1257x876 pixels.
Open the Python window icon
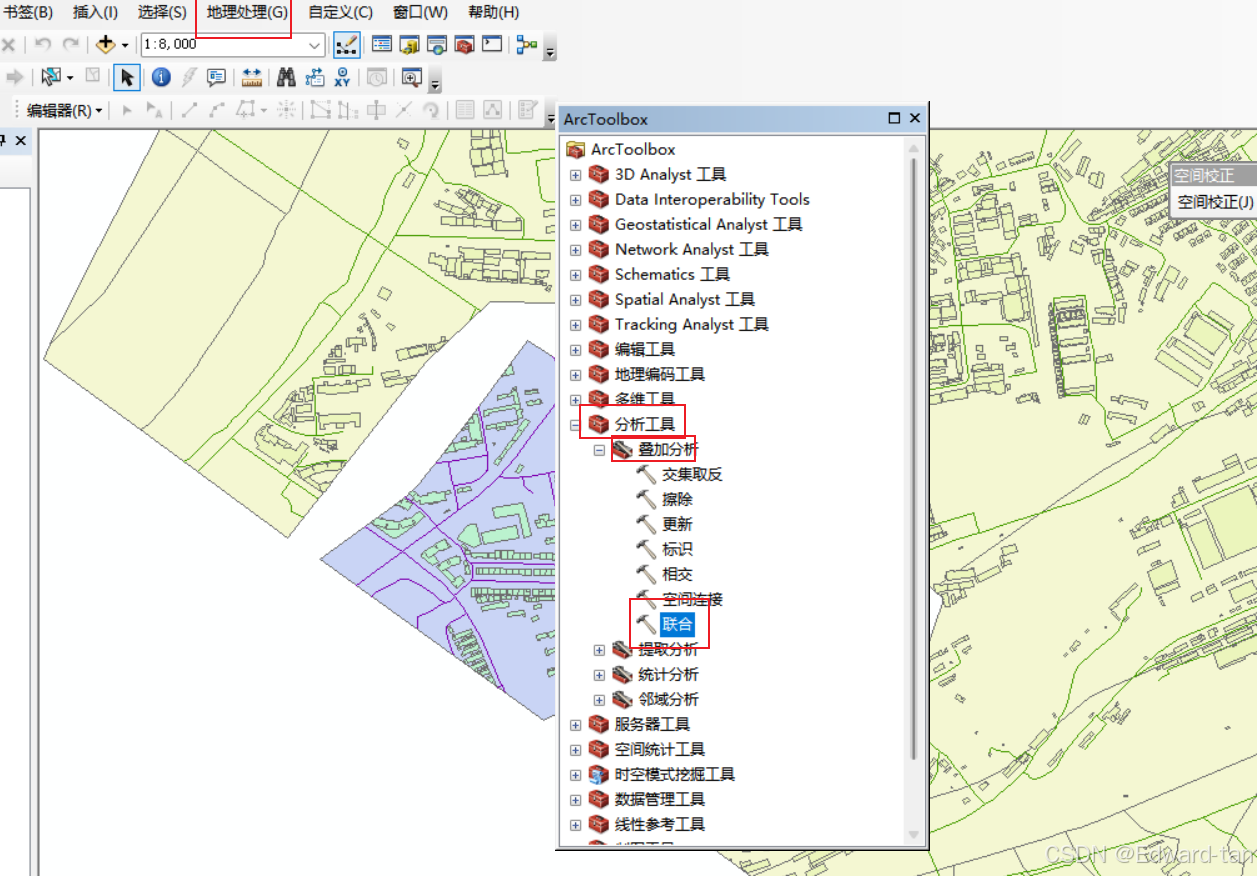tap(491, 44)
